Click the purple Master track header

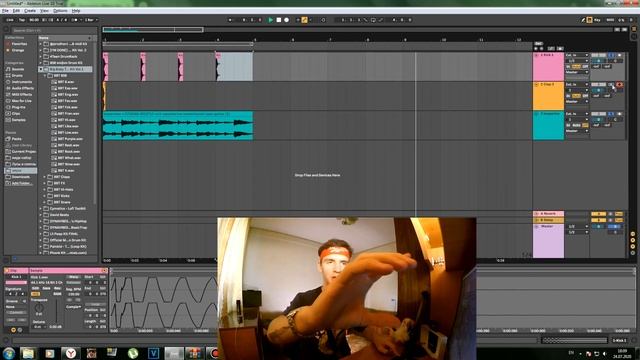(x=548, y=241)
